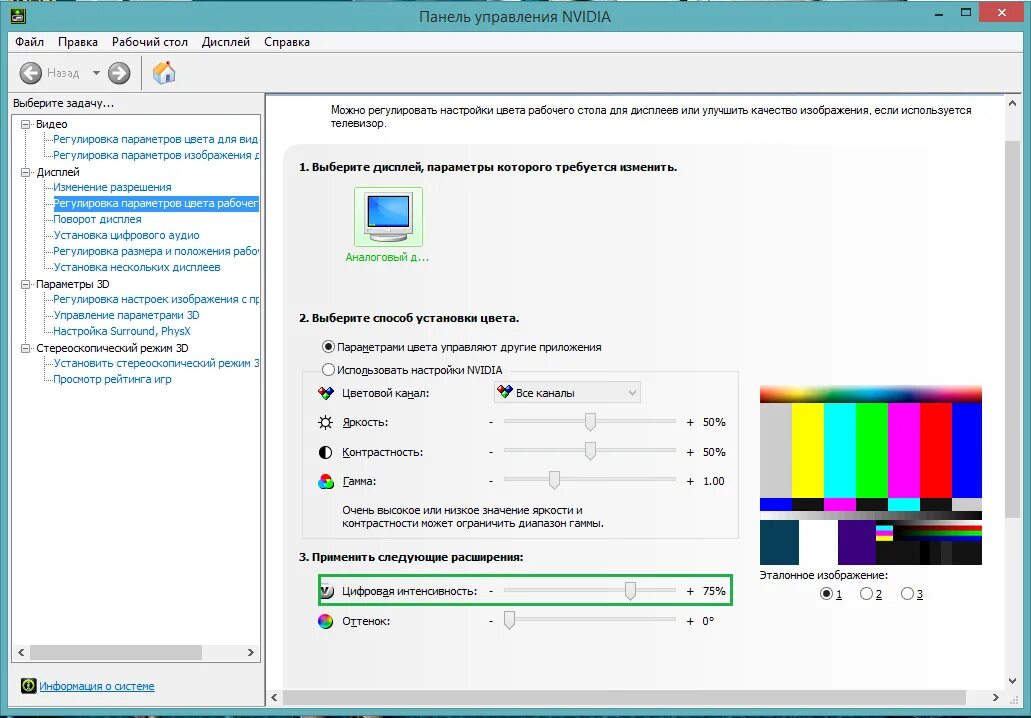Open the Информация о системе link

click(97, 686)
